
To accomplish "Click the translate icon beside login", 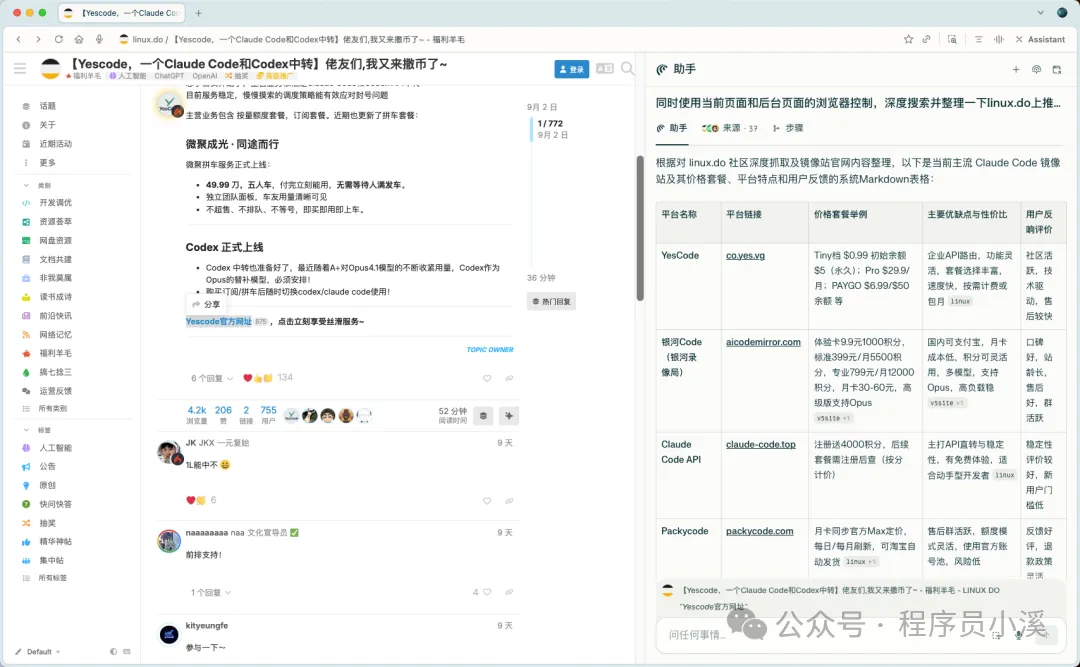I will coord(604,68).
